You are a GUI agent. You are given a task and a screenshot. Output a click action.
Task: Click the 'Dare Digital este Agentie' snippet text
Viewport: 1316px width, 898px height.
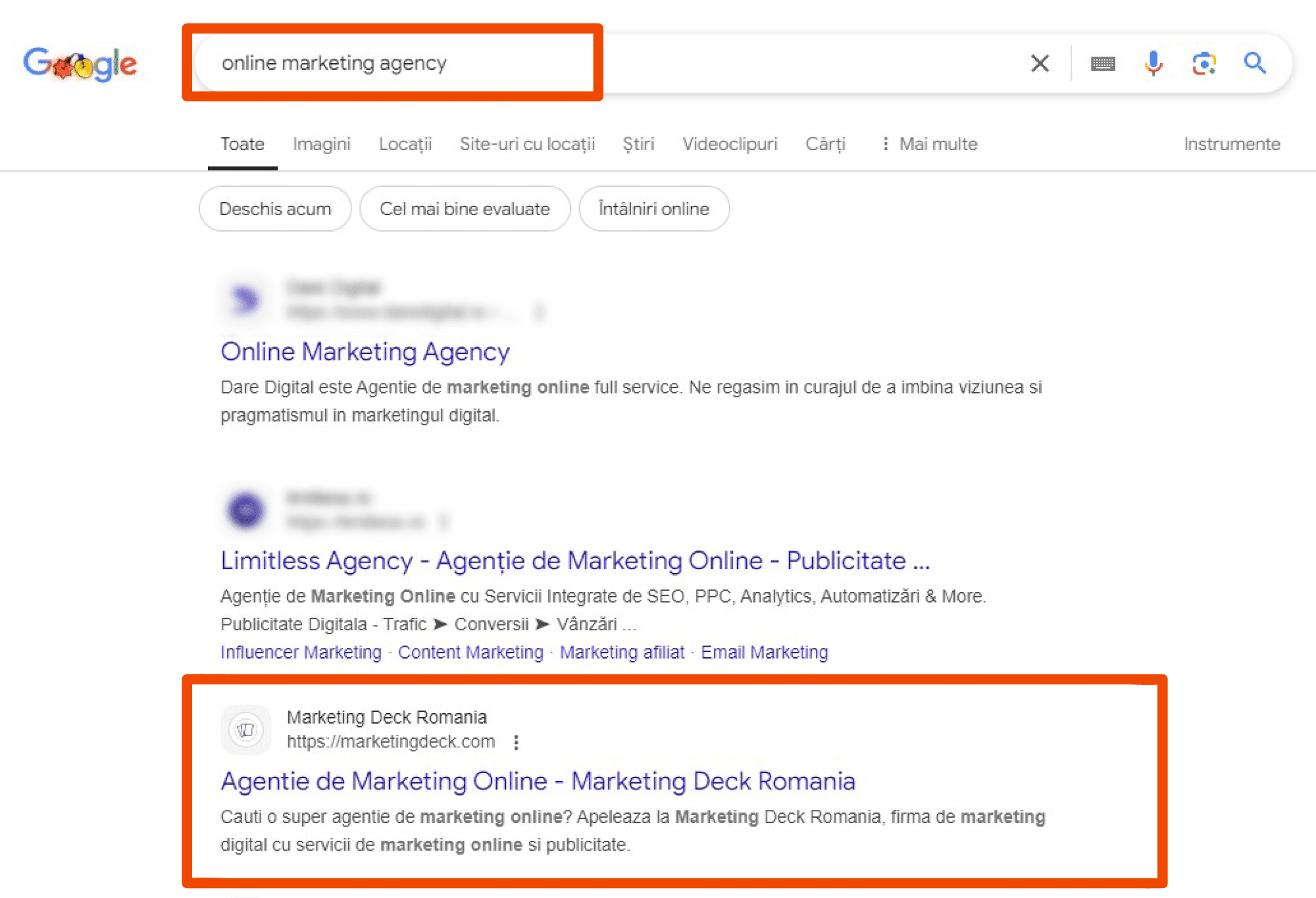pos(631,401)
